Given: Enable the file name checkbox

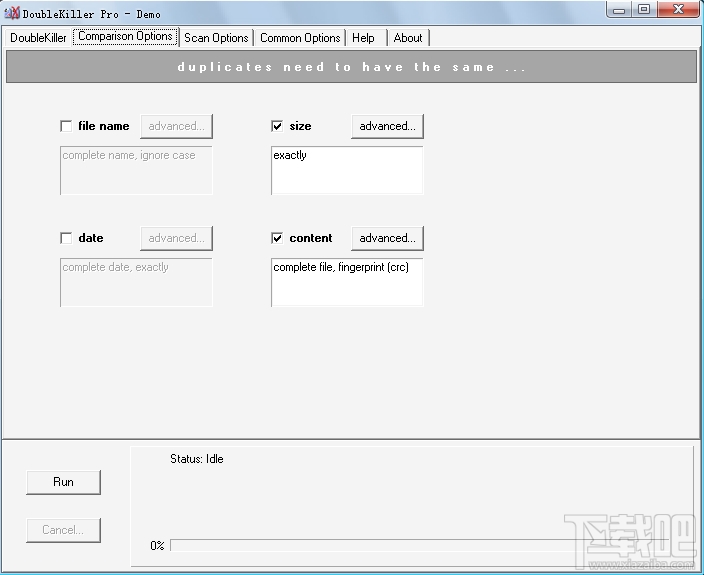Looking at the screenshot, I should pyautogui.click(x=66, y=126).
